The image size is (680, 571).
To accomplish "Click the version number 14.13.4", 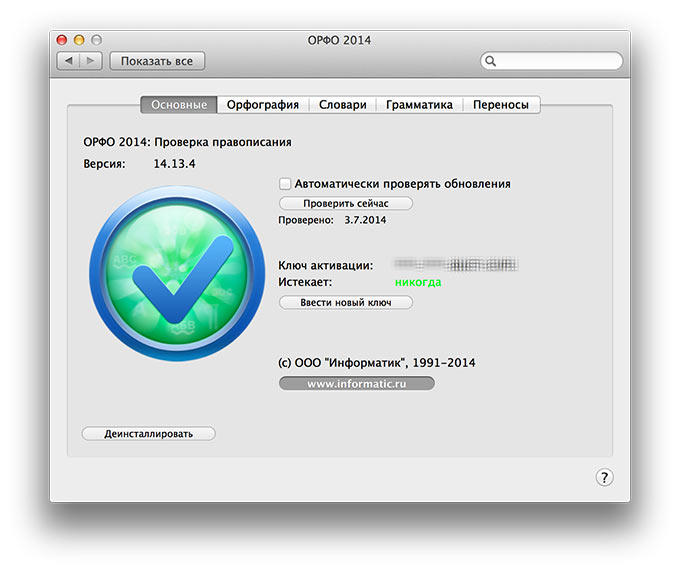I will tap(174, 163).
